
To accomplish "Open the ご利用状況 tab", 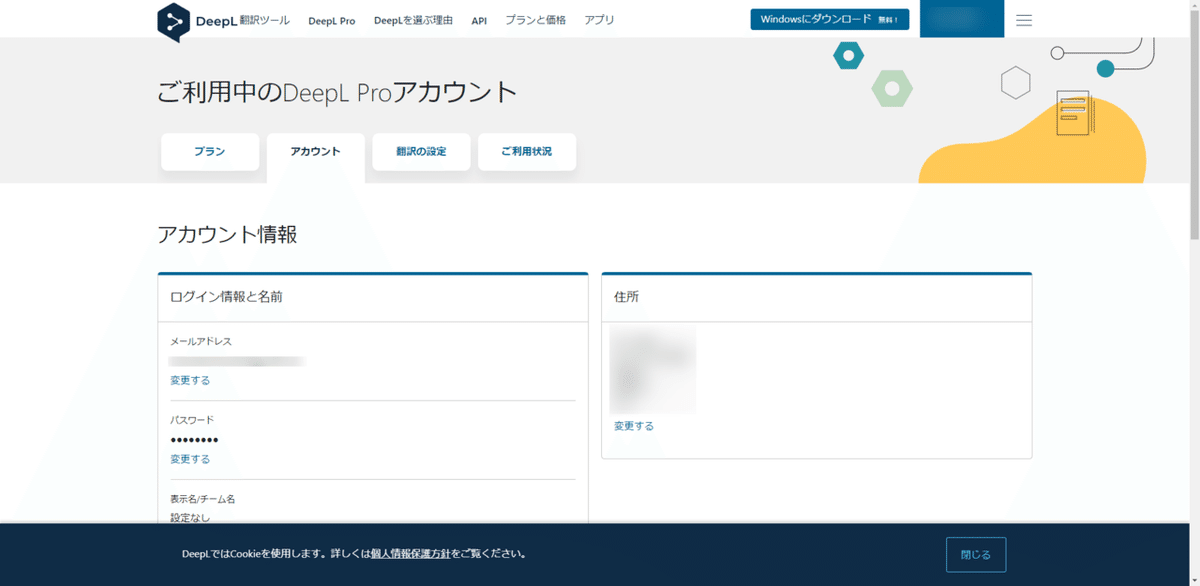I will click(x=527, y=152).
